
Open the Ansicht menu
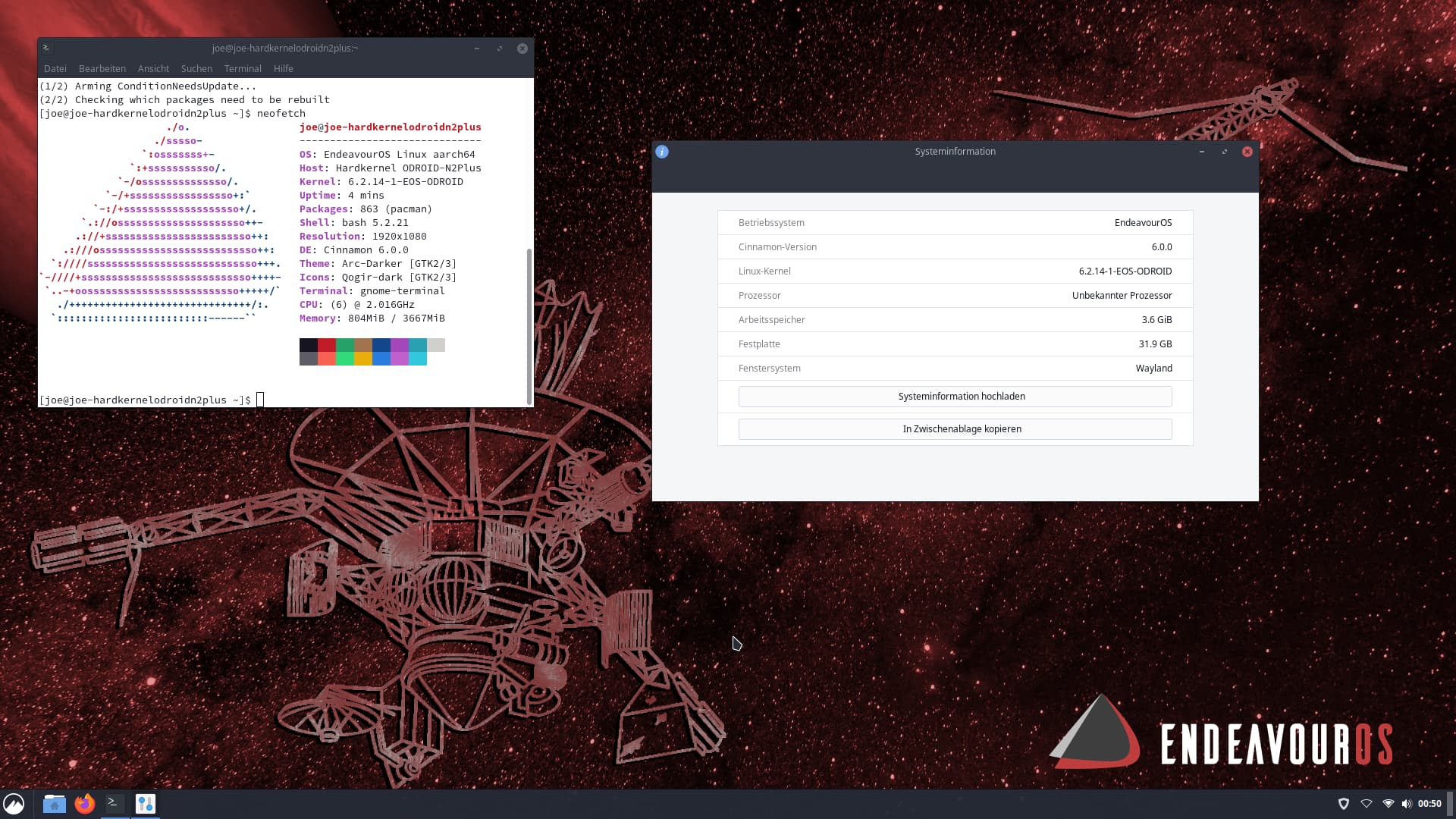pos(153,68)
